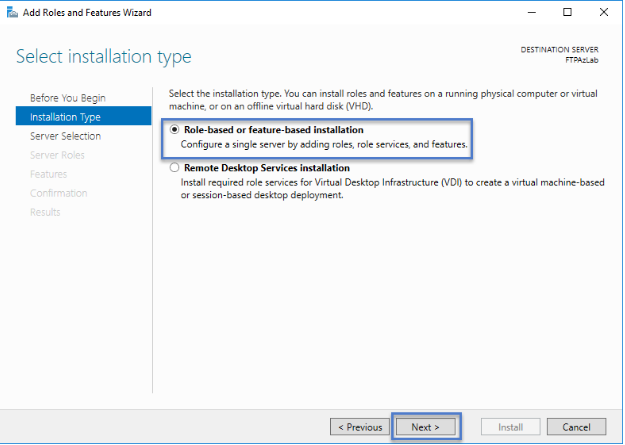The width and height of the screenshot is (625, 445).
Task: Close the wizard window
Action: click(x=604, y=12)
